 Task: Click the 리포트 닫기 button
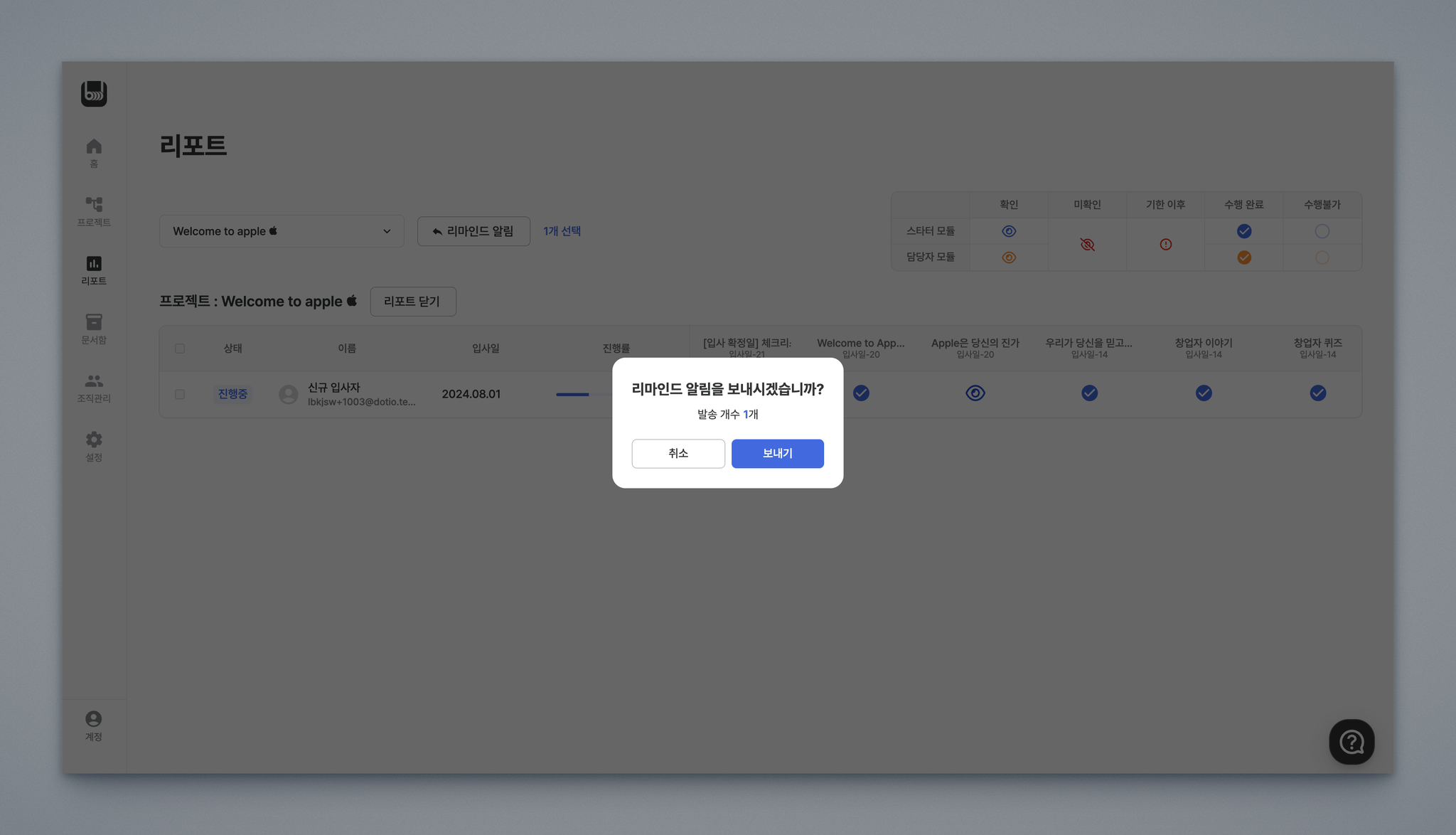click(412, 302)
